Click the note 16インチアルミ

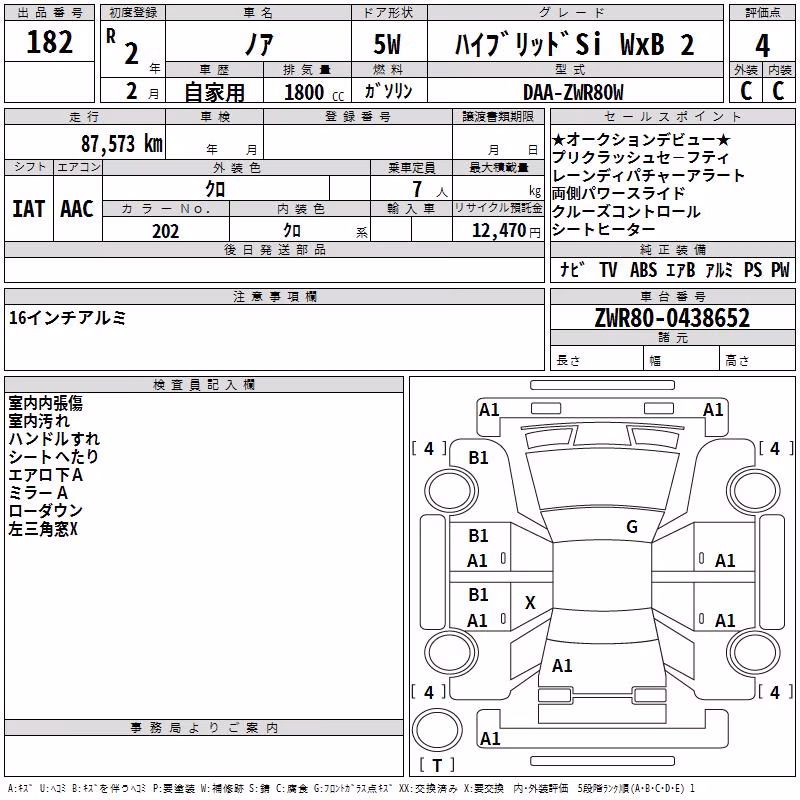click(x=67, y=318)
